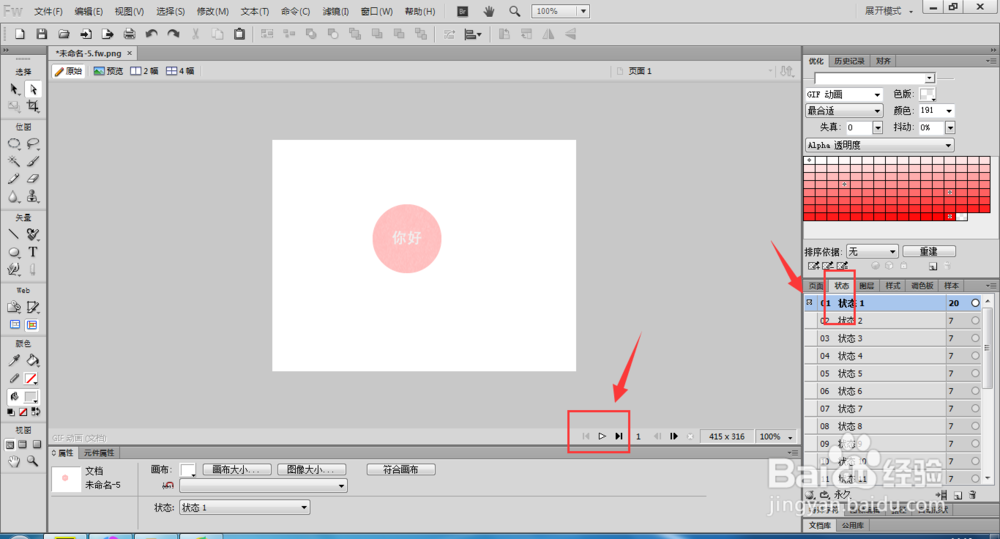Select the Ellipse shape tool
The height and width of the screenshot is (539, 1000).
pos(14,252)
